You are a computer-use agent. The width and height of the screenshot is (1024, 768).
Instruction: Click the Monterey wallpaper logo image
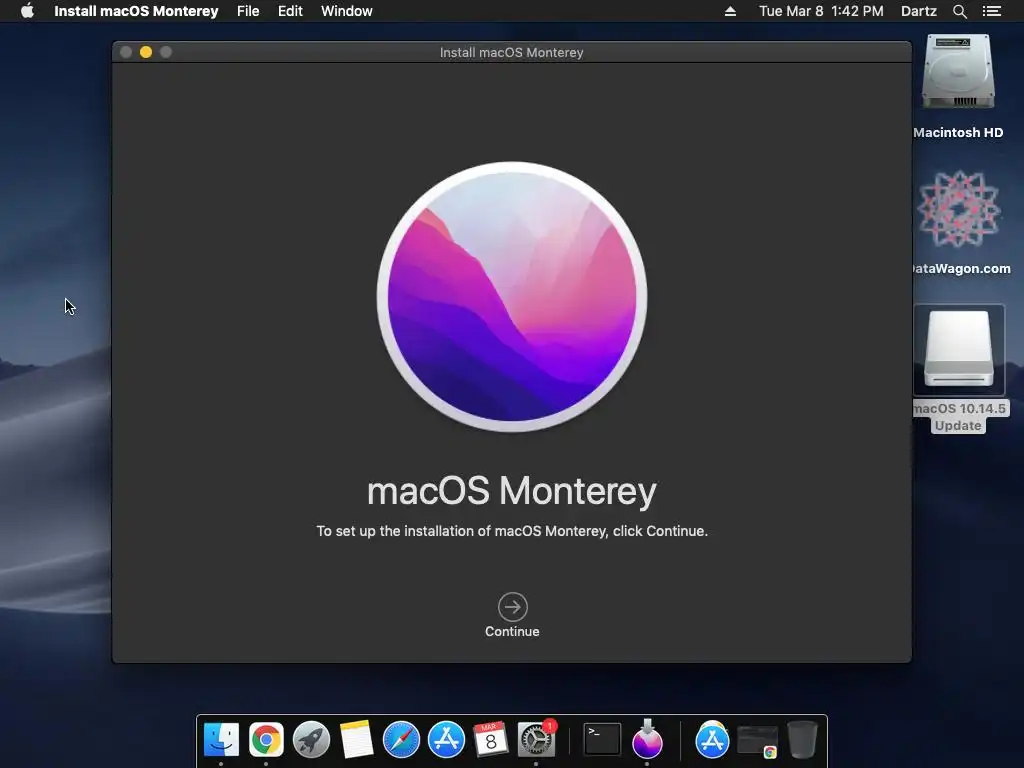point(512,296)
